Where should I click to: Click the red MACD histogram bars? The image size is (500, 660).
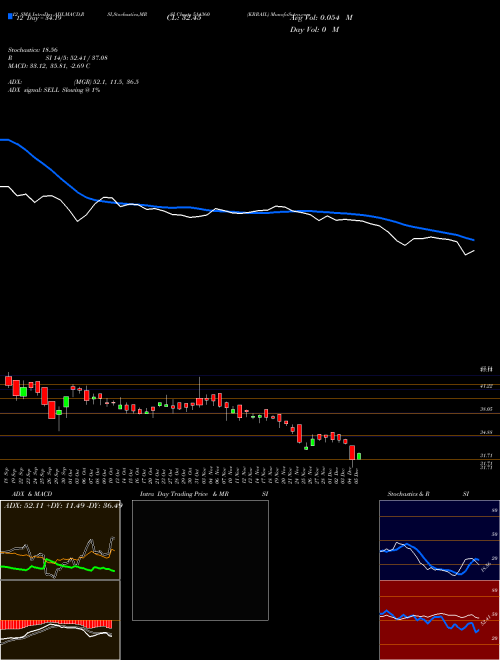pos(56,624)
